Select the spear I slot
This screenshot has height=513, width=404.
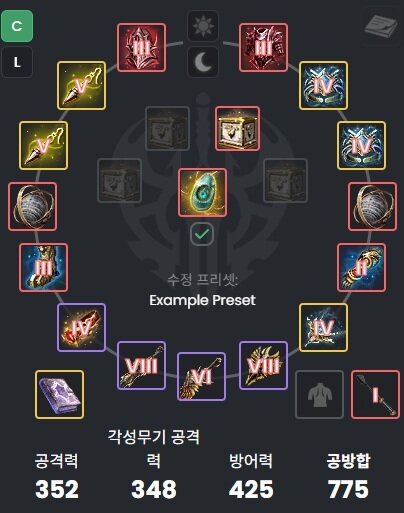click(375, 394)
